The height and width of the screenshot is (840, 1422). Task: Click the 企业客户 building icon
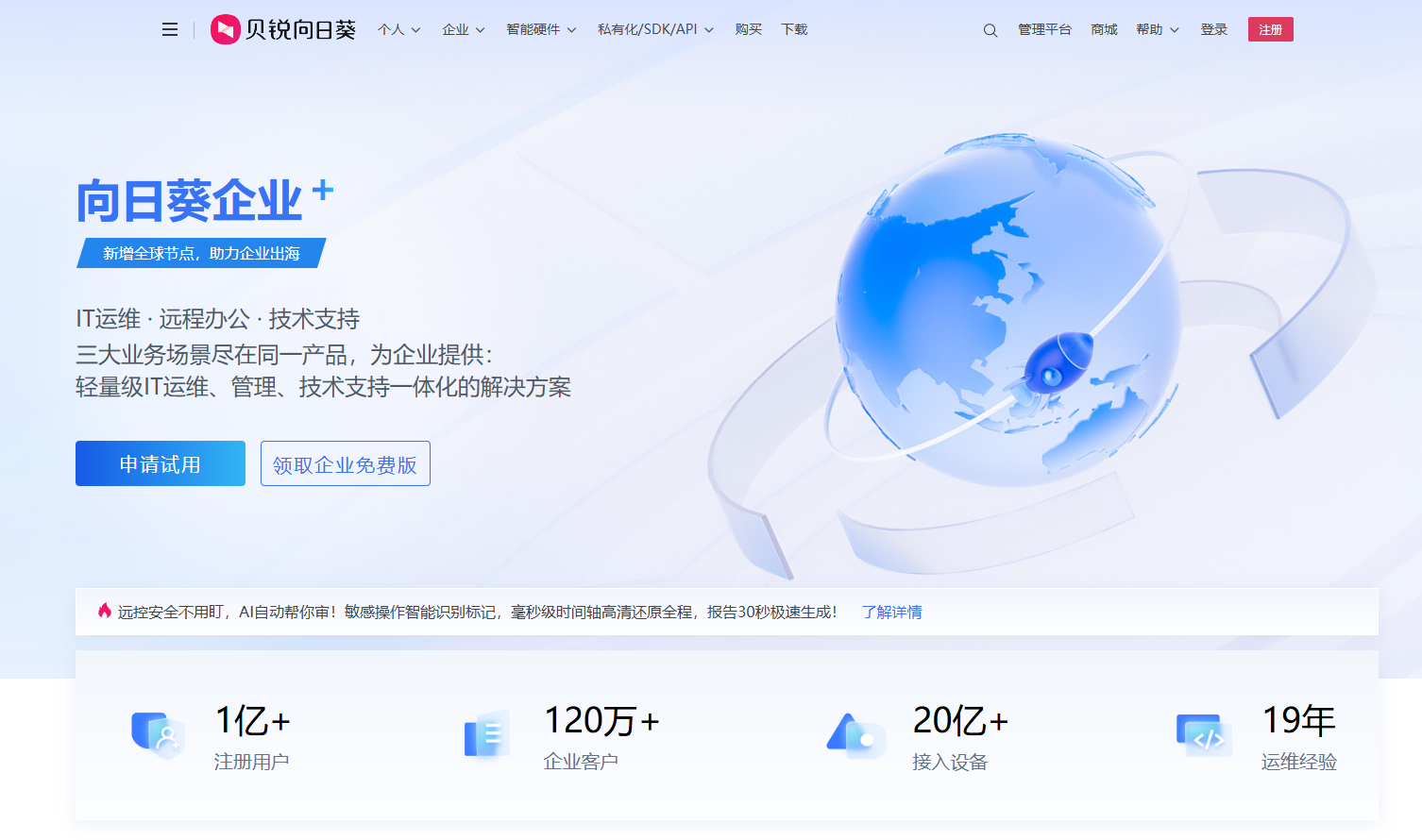pyautogui.click(x=487, y=735)
